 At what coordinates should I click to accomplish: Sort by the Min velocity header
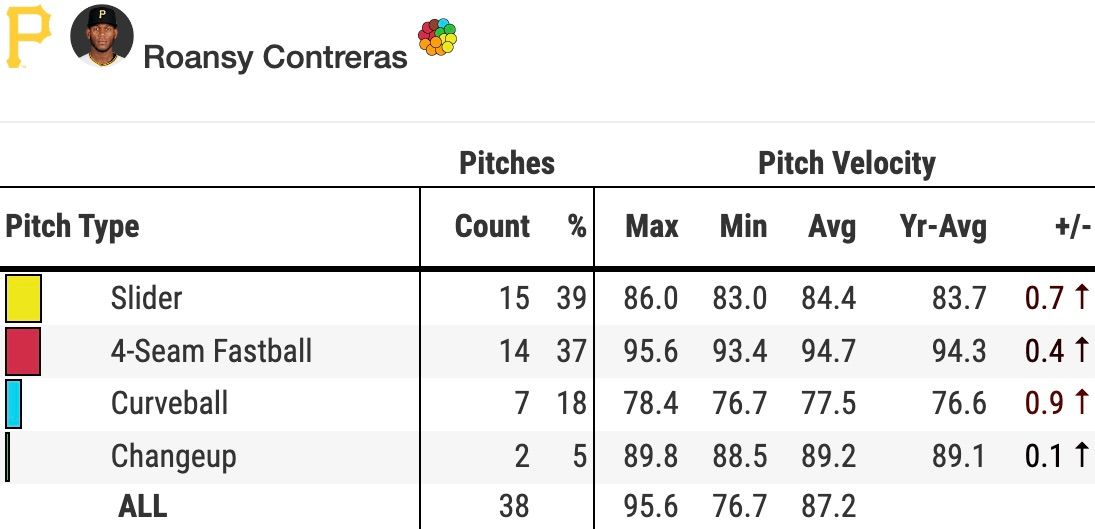(743, 226)
